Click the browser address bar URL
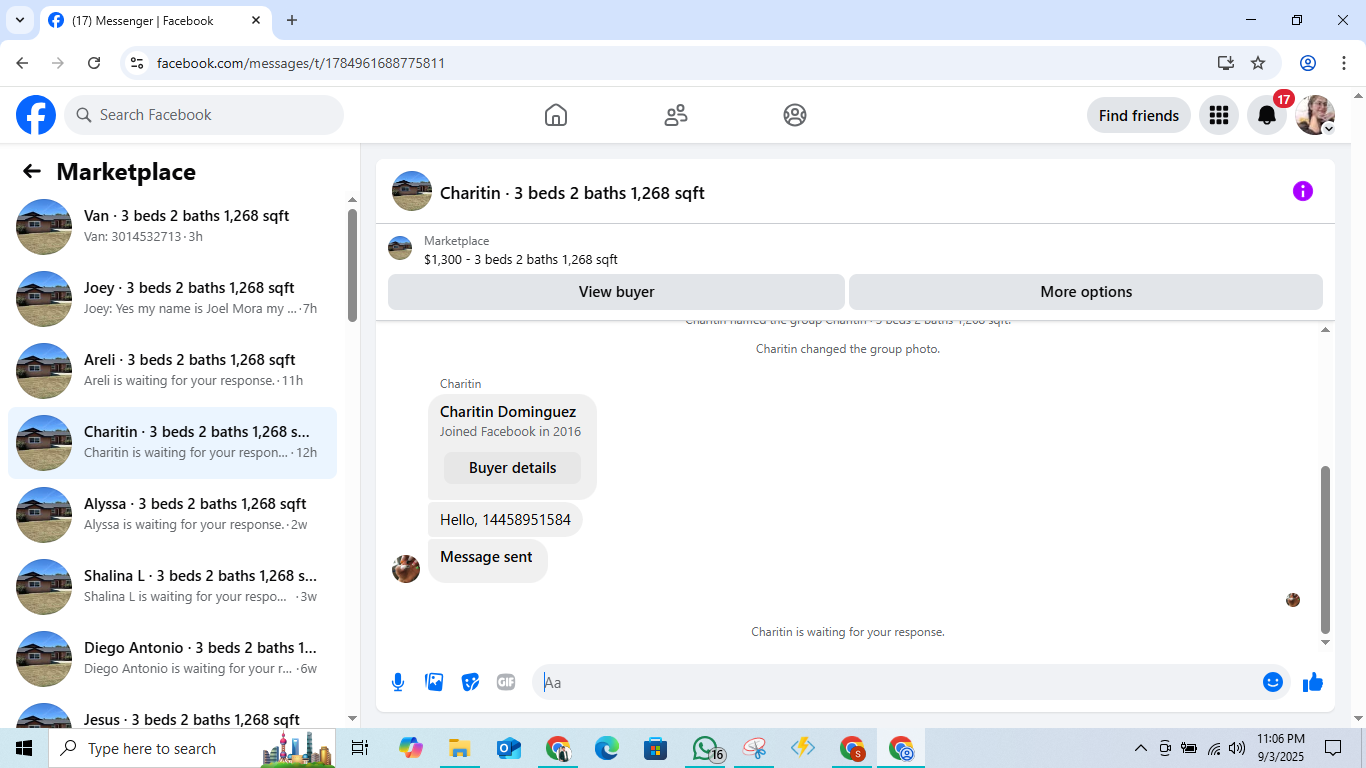1366x768 pixels. [301, 63]
